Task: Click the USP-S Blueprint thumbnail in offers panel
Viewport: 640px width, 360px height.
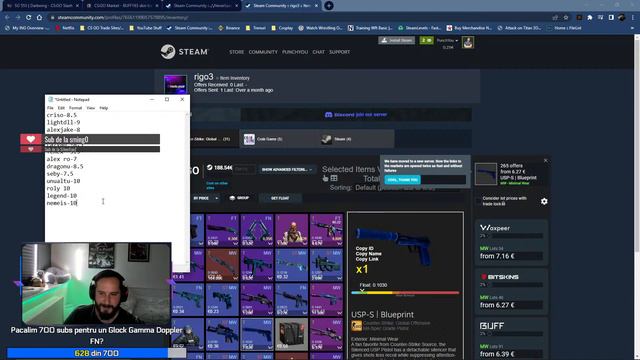Action: [x=486, y=173]
